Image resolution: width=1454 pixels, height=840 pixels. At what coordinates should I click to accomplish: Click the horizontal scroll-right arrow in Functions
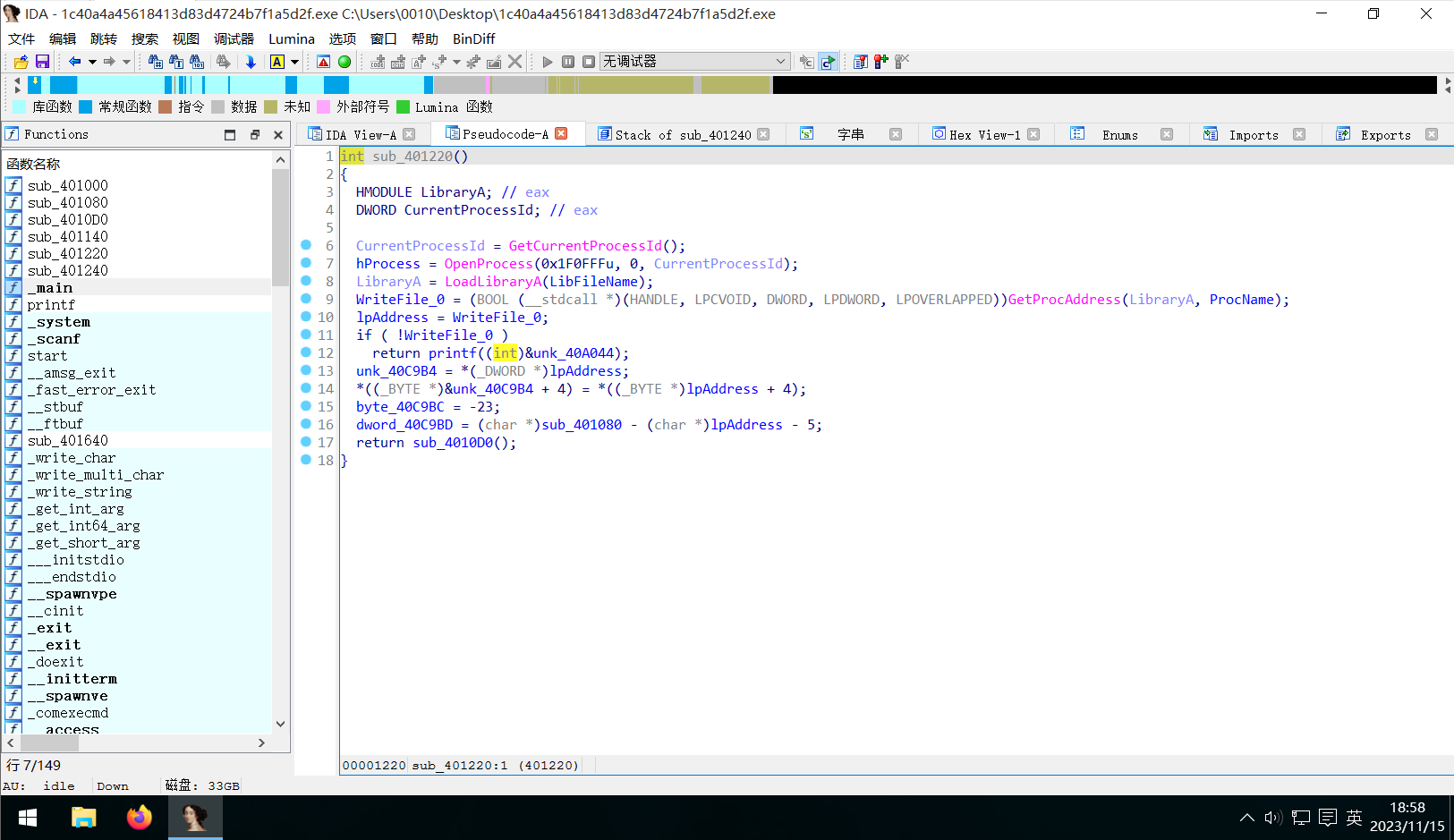tap(261, 742)
